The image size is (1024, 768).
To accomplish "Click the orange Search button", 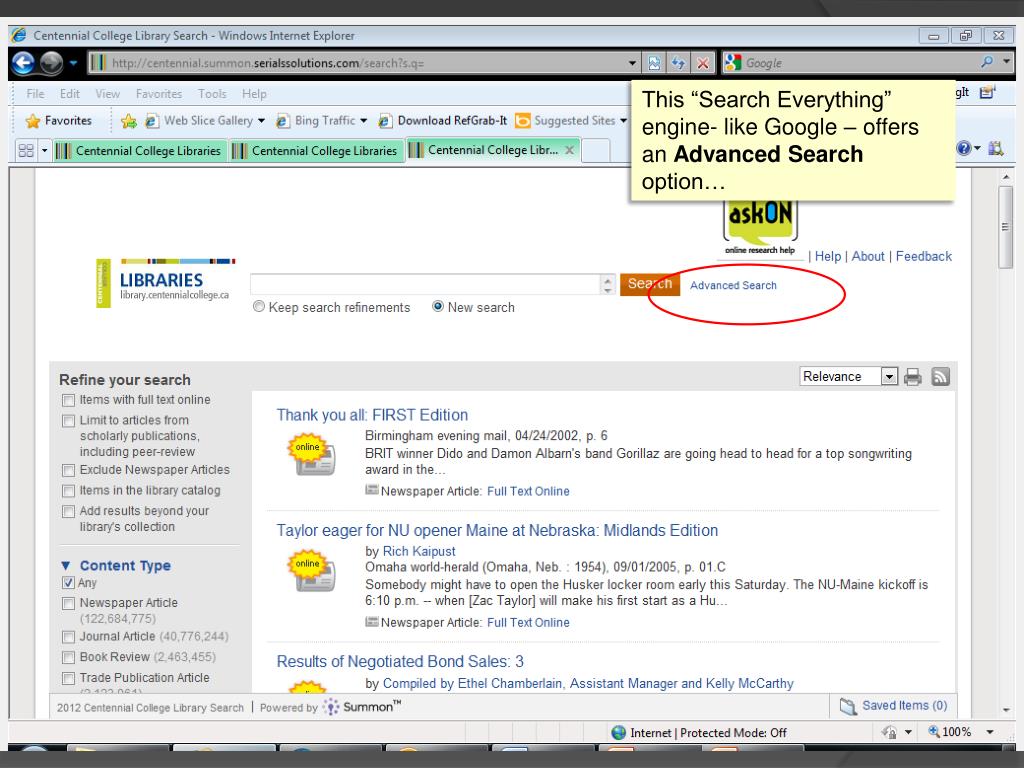I will [x=650, y=284].
